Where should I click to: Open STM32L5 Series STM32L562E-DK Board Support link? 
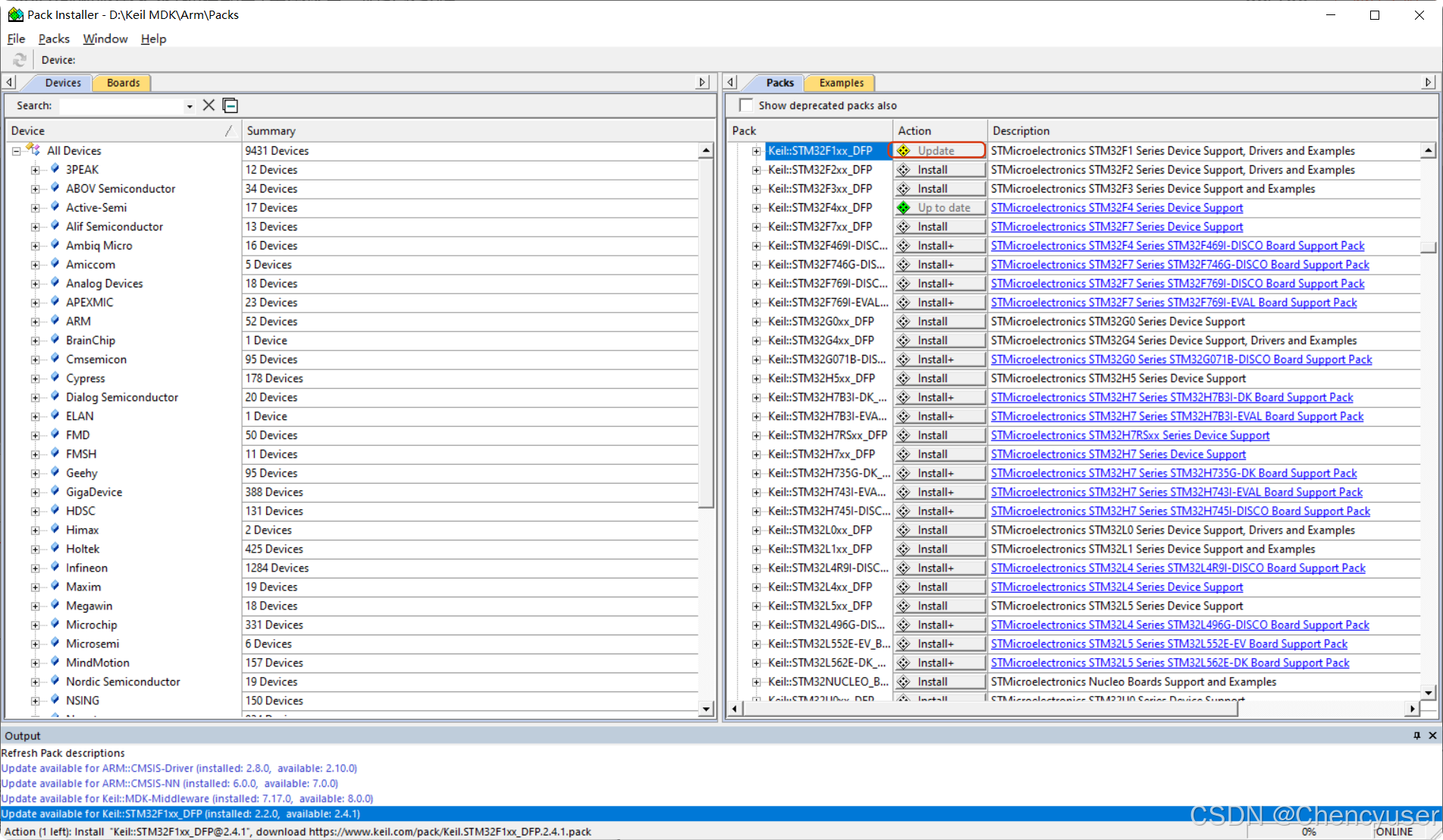click(1170, 663)
